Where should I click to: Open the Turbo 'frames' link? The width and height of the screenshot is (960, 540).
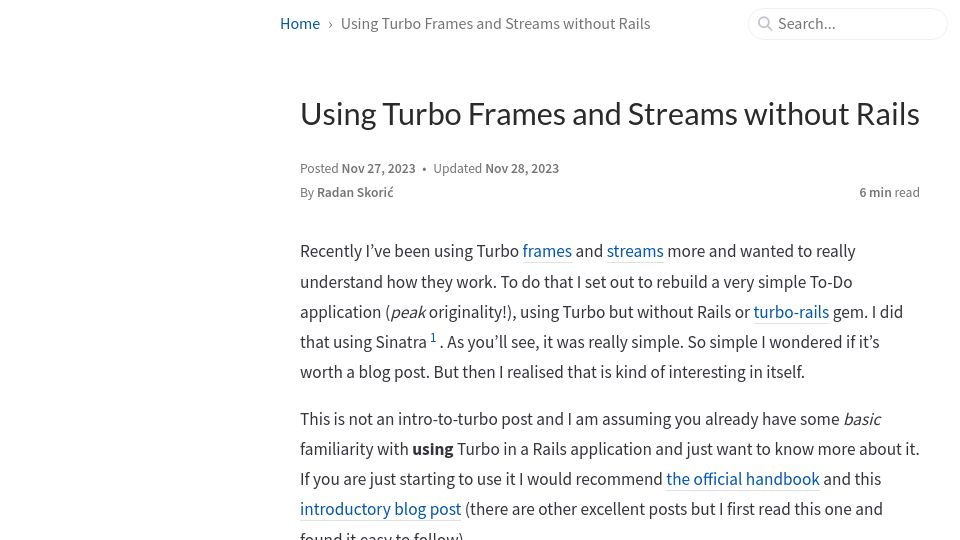pos(547,252)
